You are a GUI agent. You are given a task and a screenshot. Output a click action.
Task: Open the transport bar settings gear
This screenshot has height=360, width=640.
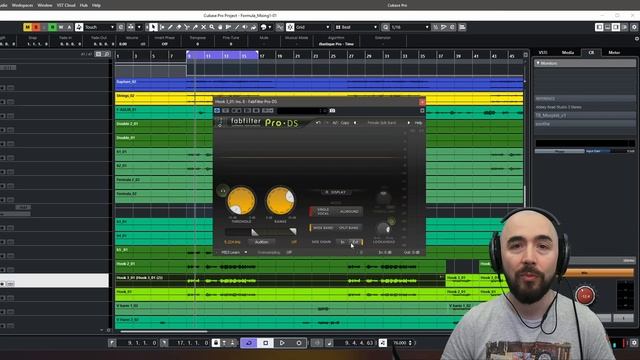click(634, 343)
